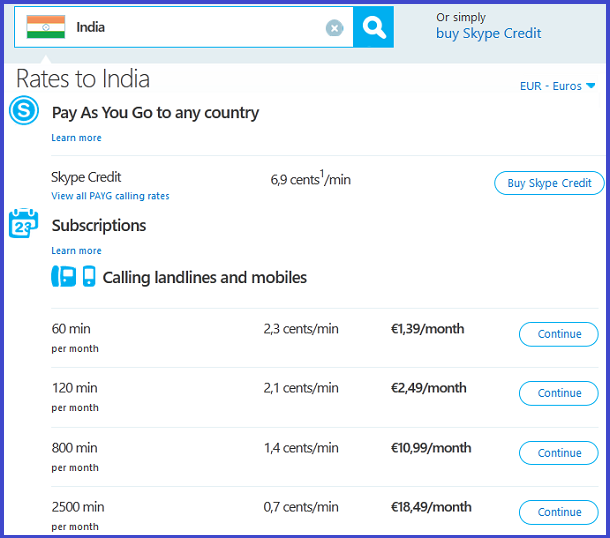Open Learn more under Subscriptions

(76, 251)
